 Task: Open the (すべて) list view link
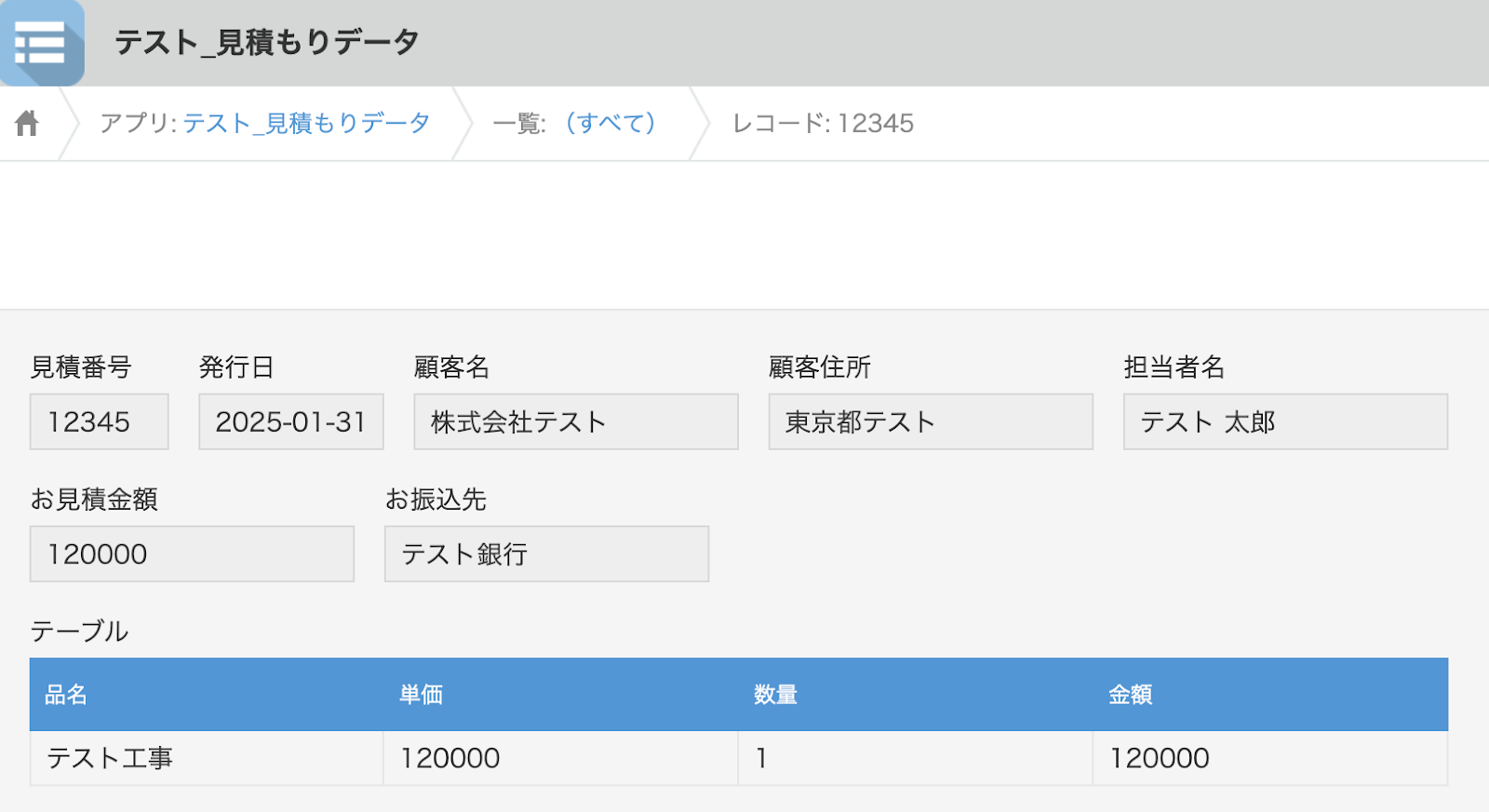pos(610,123)
